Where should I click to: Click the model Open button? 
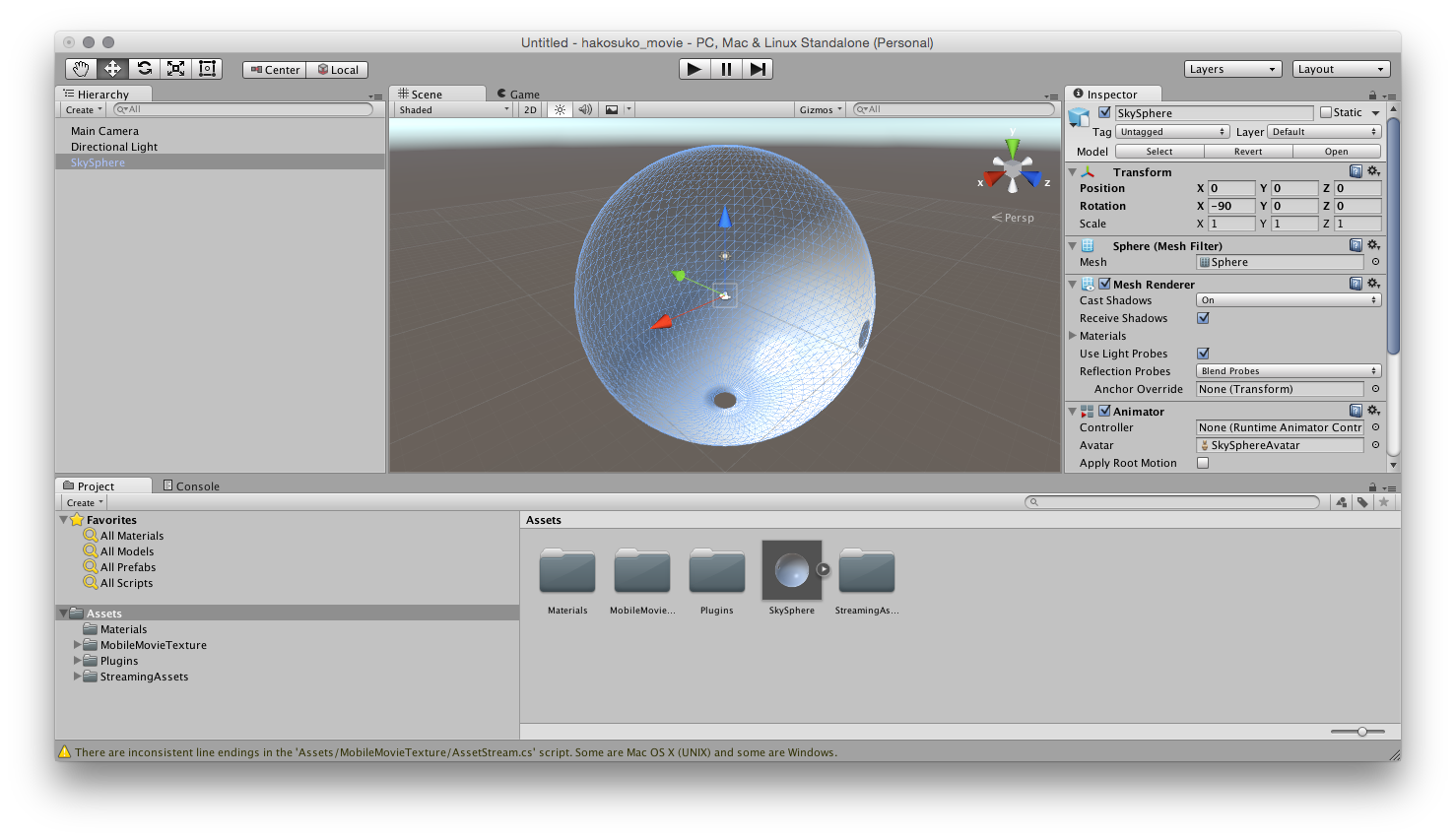tap(1336, 152)
